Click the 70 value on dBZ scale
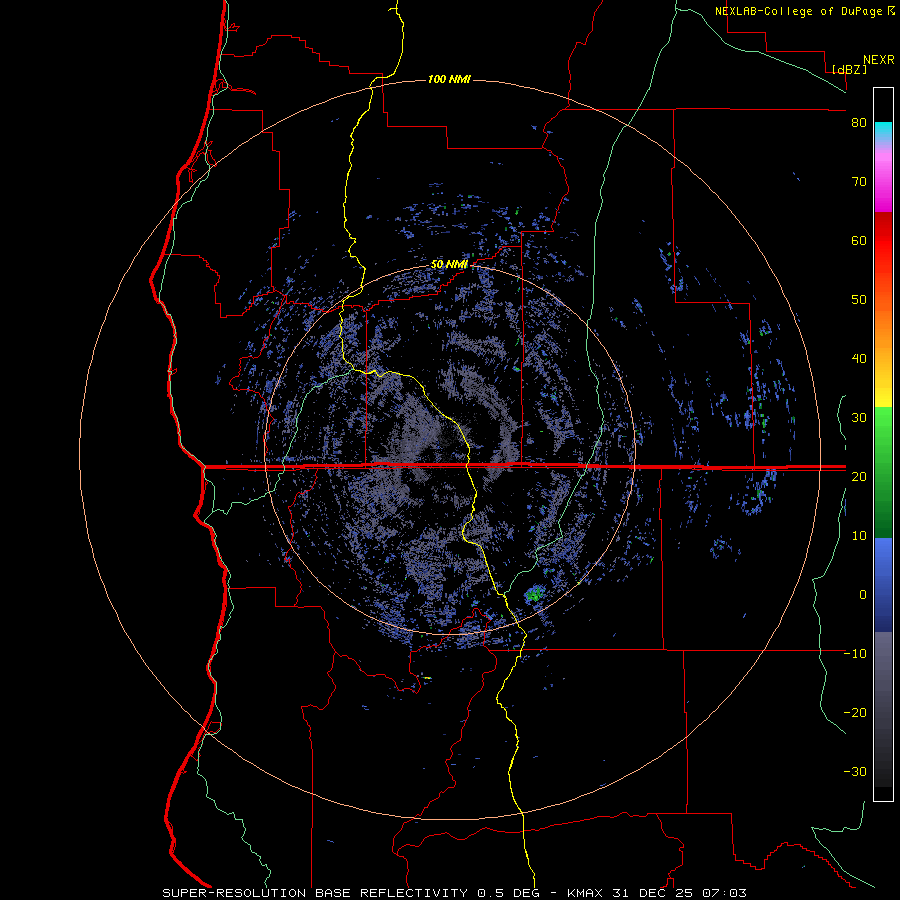The width and height of the screenshot is (900, 900). point(859,182)
